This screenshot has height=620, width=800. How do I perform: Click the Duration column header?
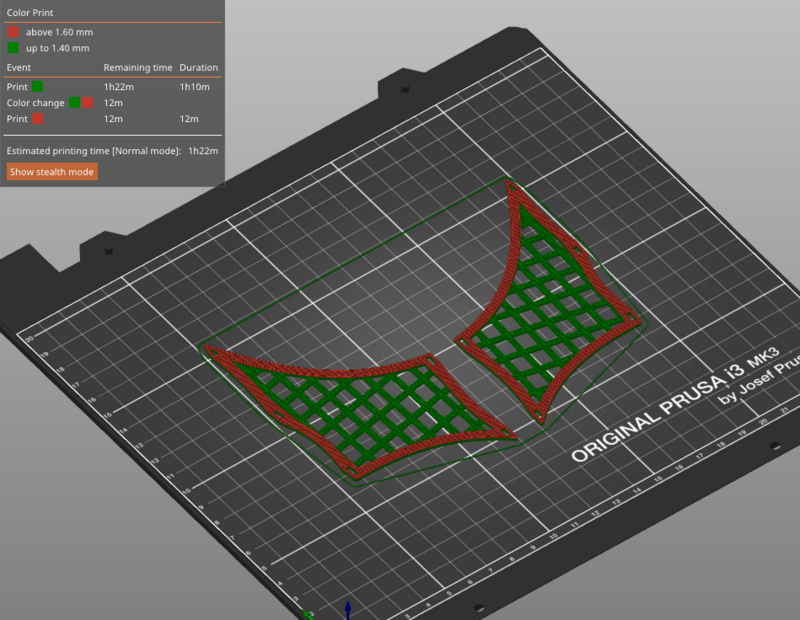[198, 68]
